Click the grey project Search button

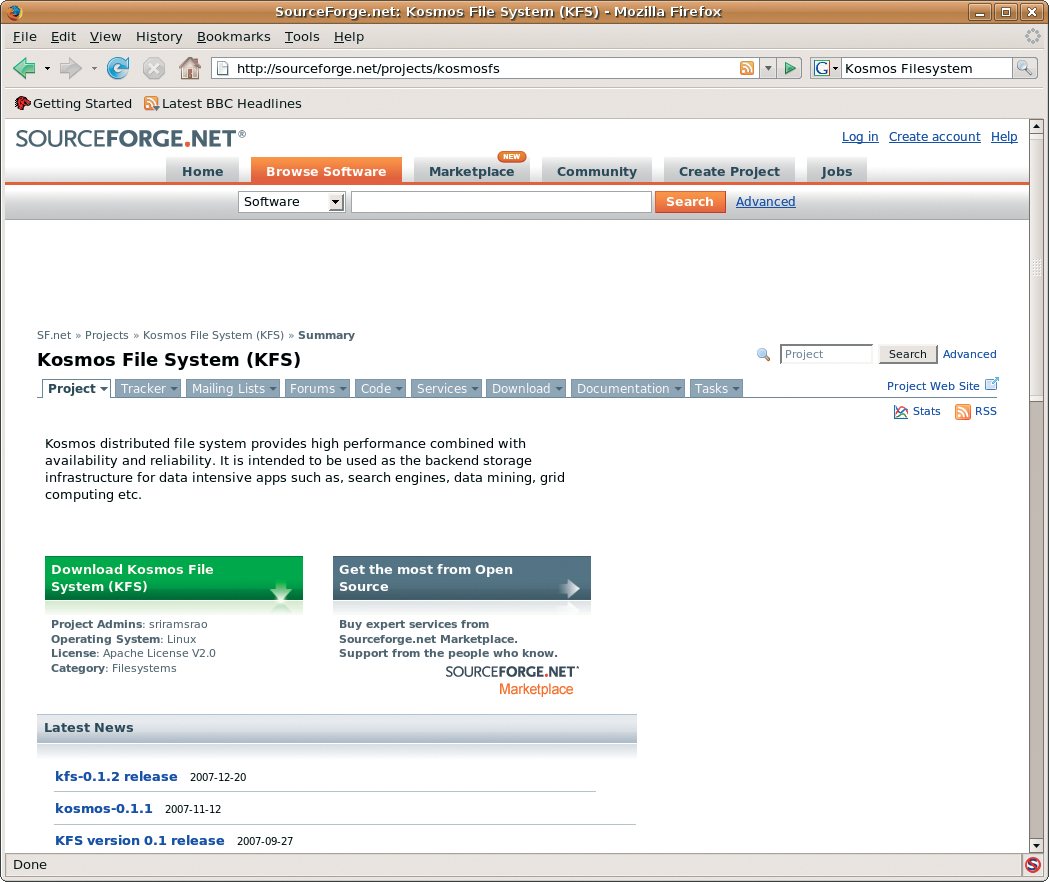[908, 354]
